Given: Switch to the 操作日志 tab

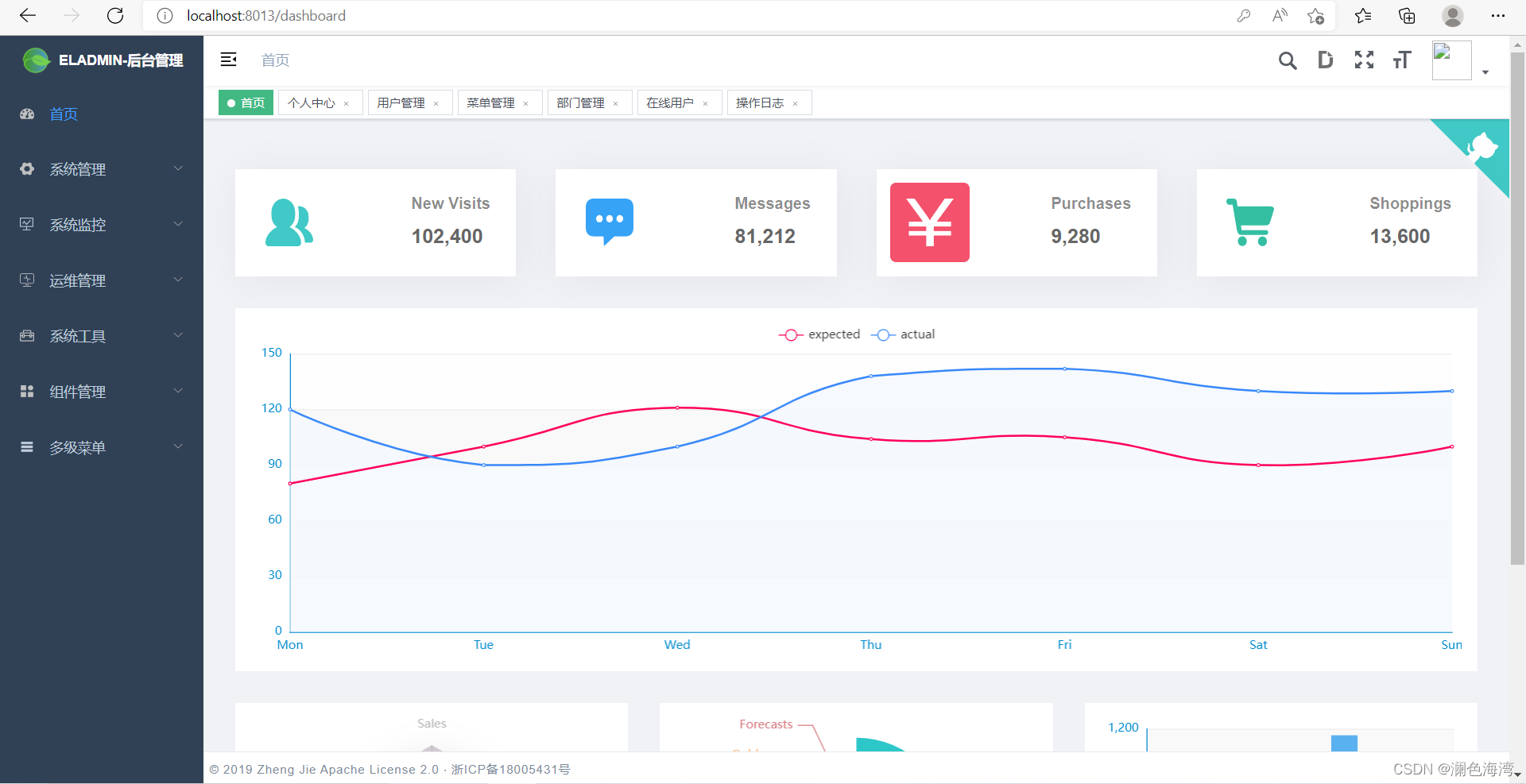Looking at the screenshot, I should tap(761, 102).
